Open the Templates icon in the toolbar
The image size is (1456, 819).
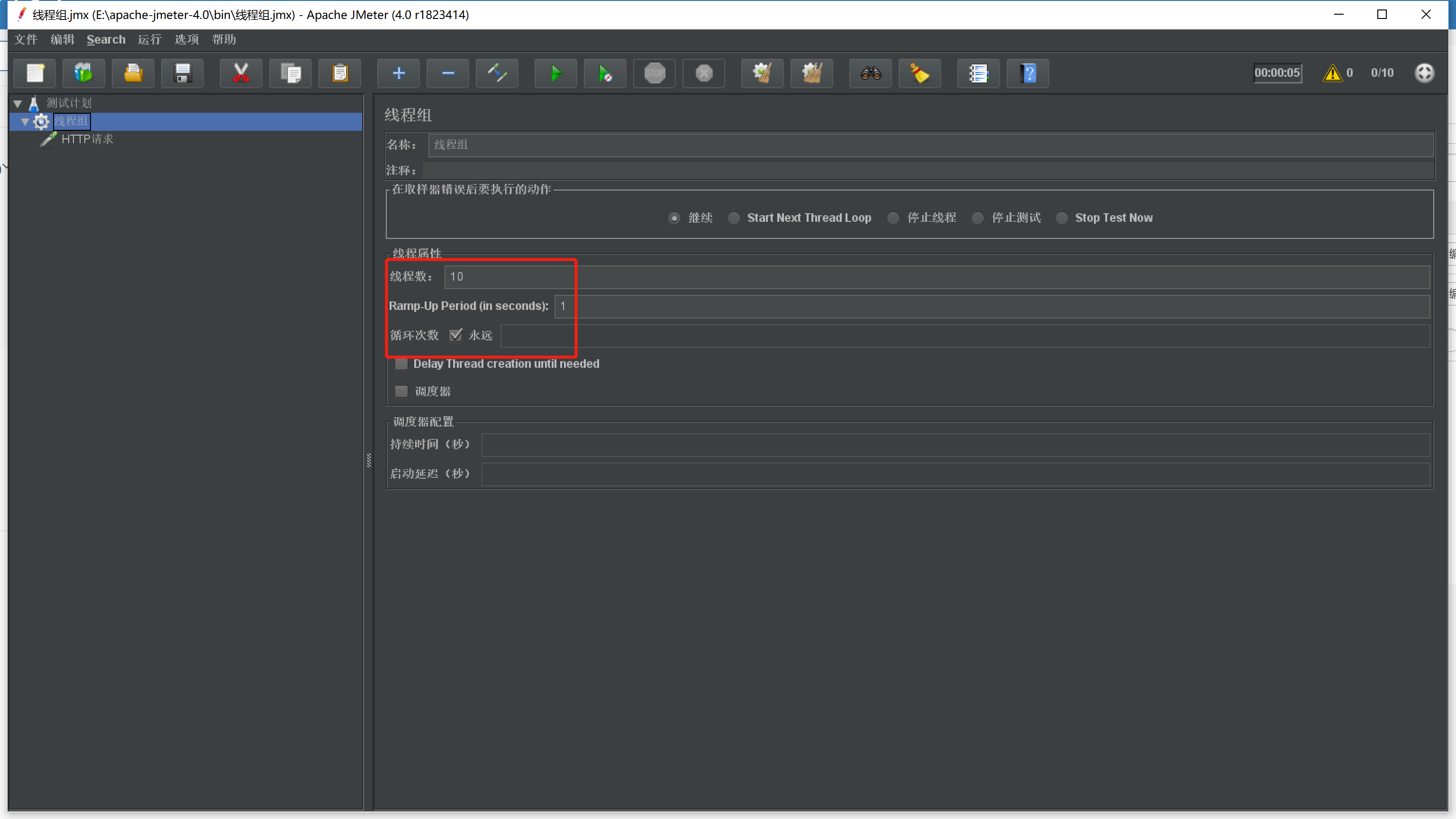[x=83, y=73]
